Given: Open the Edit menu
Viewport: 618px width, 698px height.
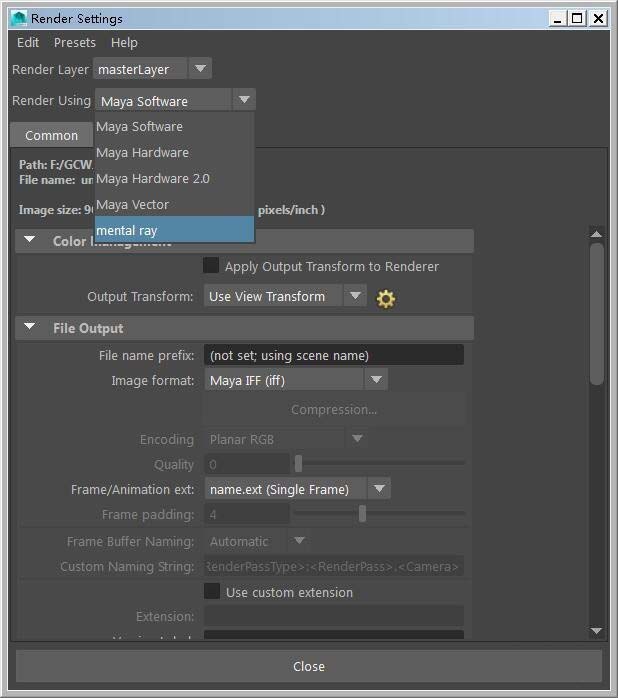Looking at the screenshot, I should (28, 43).
